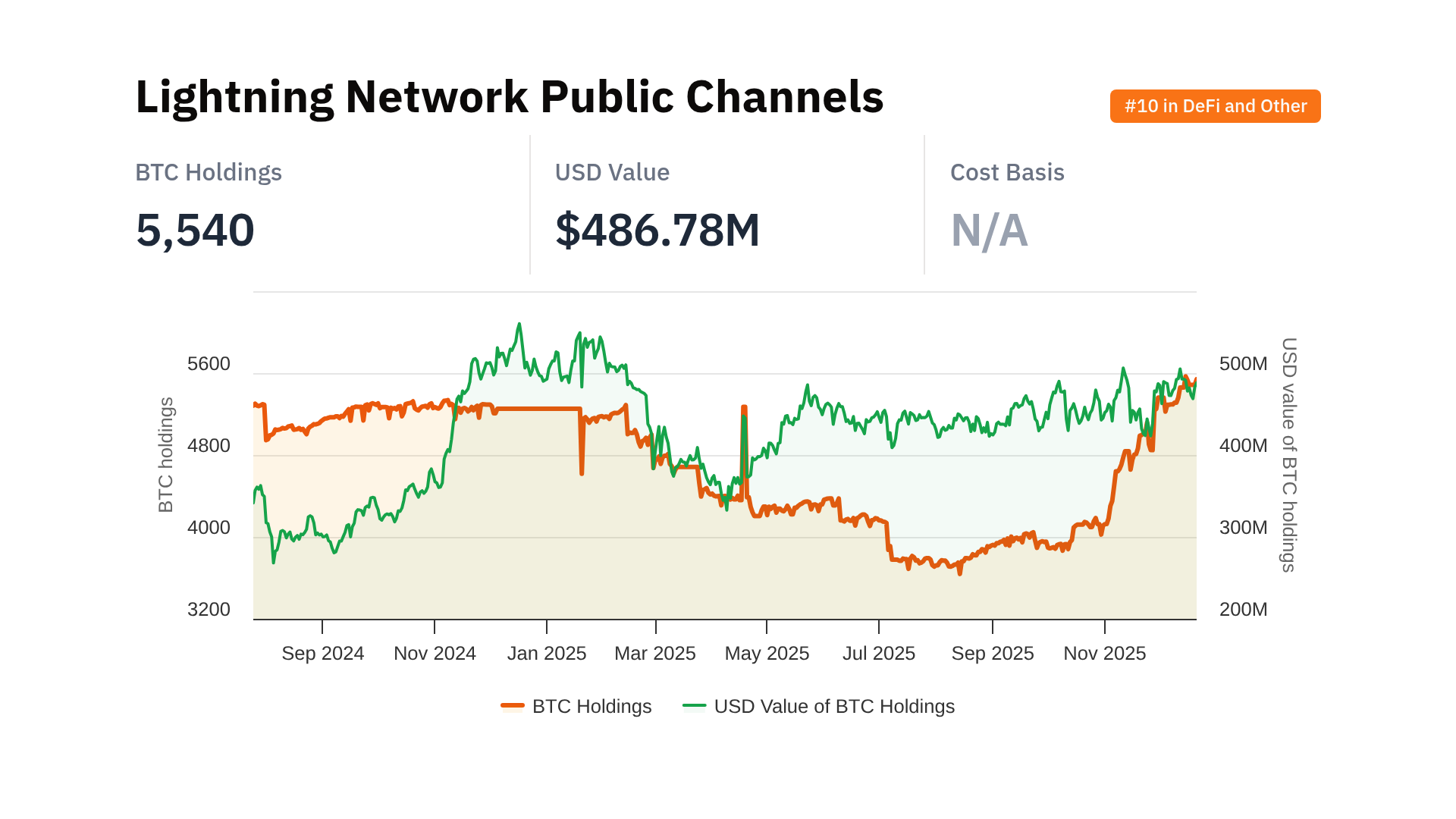Viewport: 1456px width, 819px height.
Task: Click the green USD Value legend line swatch
Action: point(694,706)
